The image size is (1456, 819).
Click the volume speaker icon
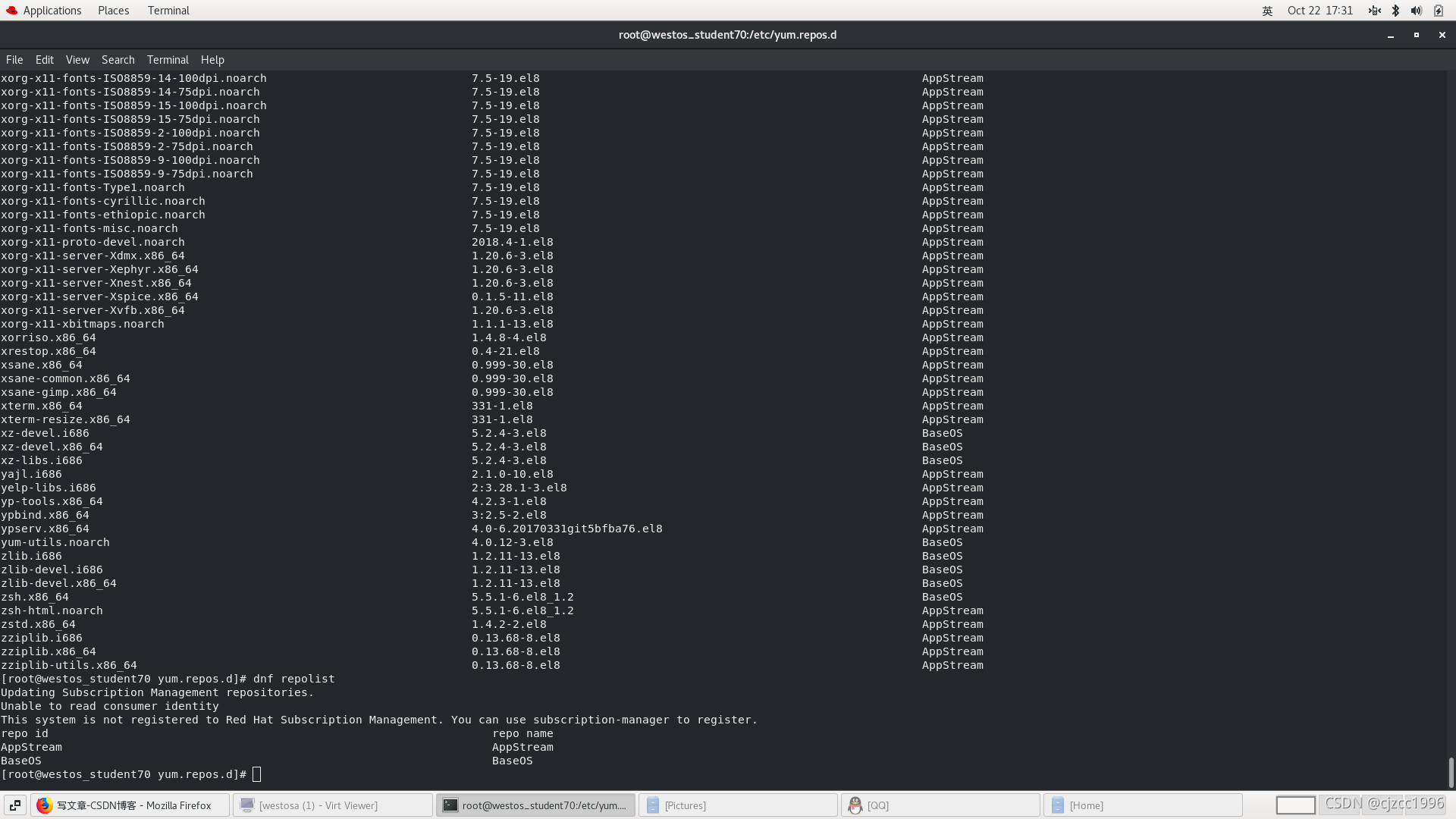(x=1416, y=11)
